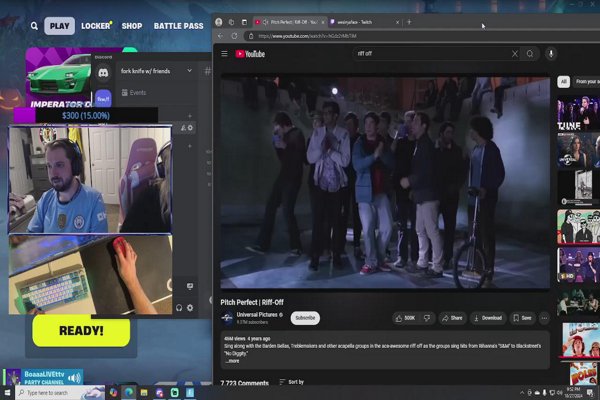This screenshot has height=400, width=600.
Task: Select the 'All' filter chip in suggestions
Action: tap(563, 82)
